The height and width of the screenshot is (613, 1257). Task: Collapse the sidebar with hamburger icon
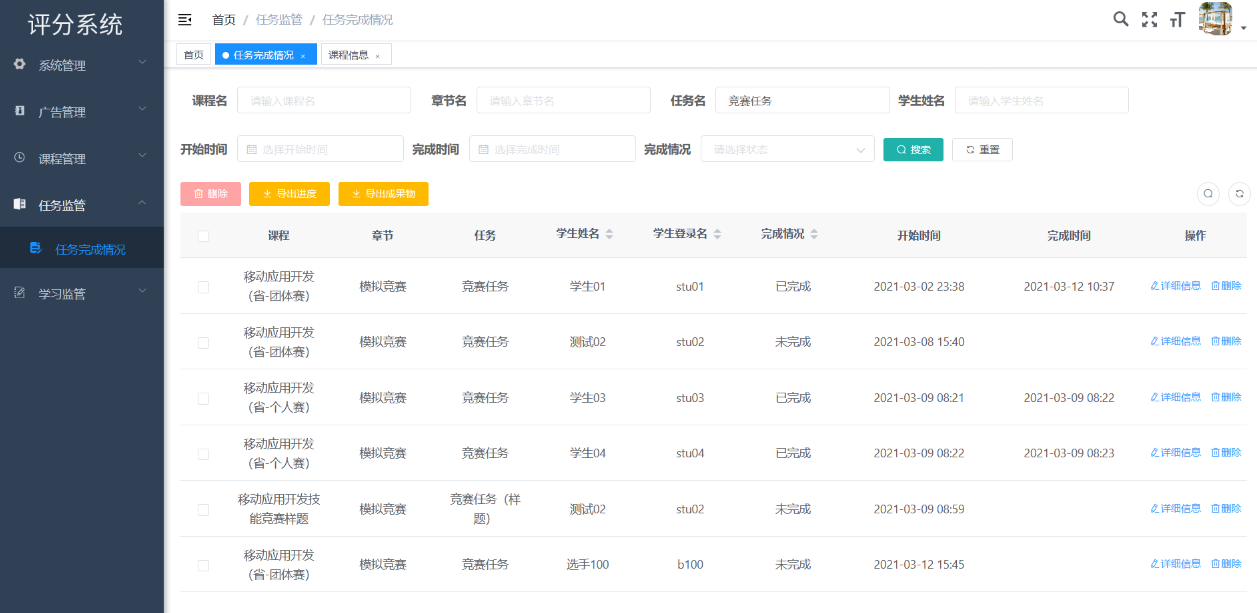[x=185, y=19]
